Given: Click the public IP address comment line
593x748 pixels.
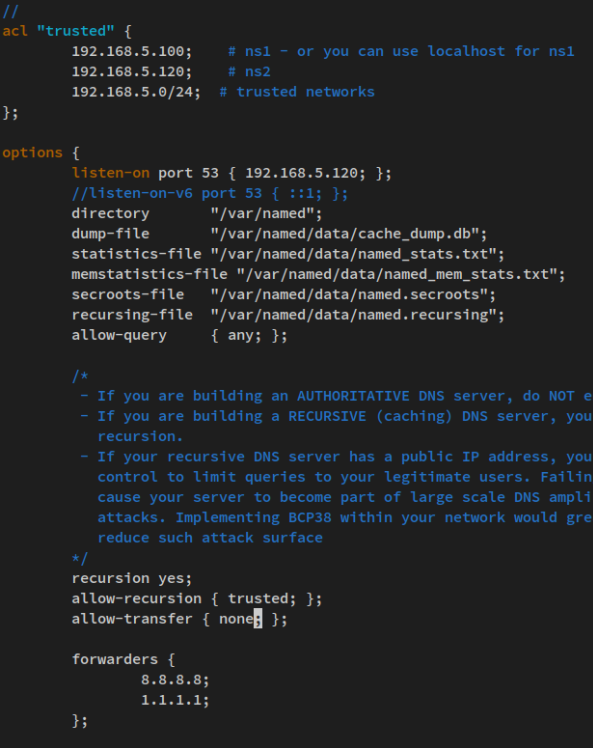Looking at the screenshot, I should coord(336,457).
